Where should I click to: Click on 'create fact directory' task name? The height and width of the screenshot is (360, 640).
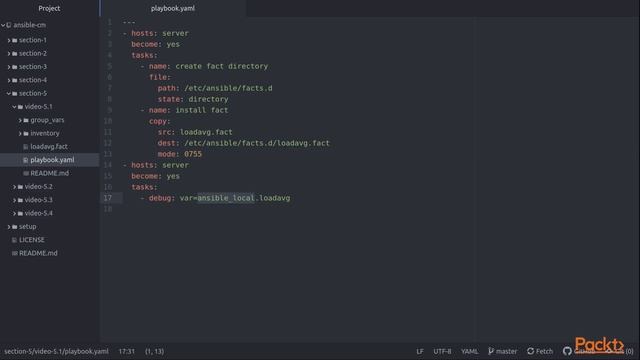pyautogui.click(x=222, y=66)
